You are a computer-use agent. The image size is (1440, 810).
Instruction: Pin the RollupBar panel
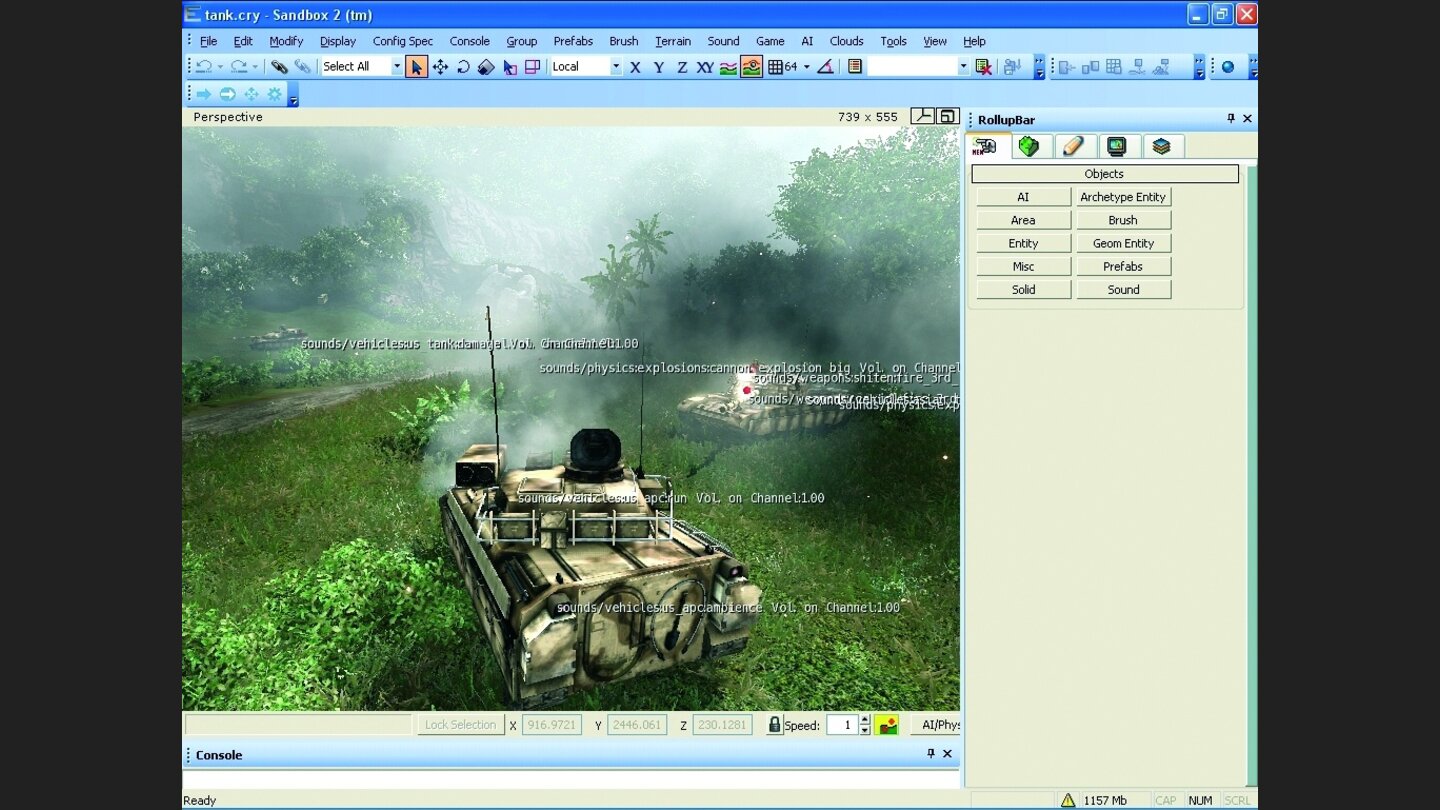coord(1231,119)
